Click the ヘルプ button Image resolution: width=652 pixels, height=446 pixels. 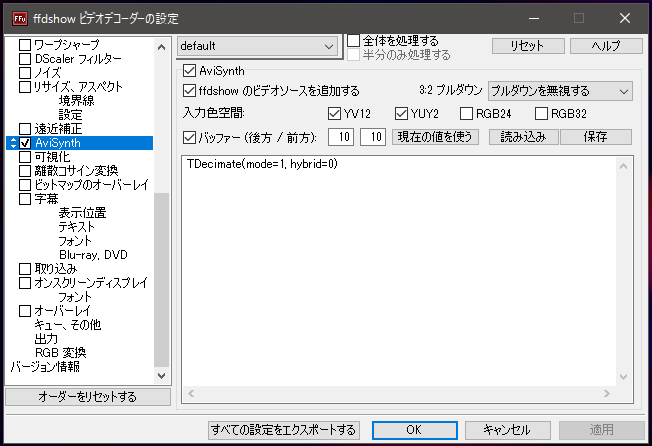(x=606, y=46)
